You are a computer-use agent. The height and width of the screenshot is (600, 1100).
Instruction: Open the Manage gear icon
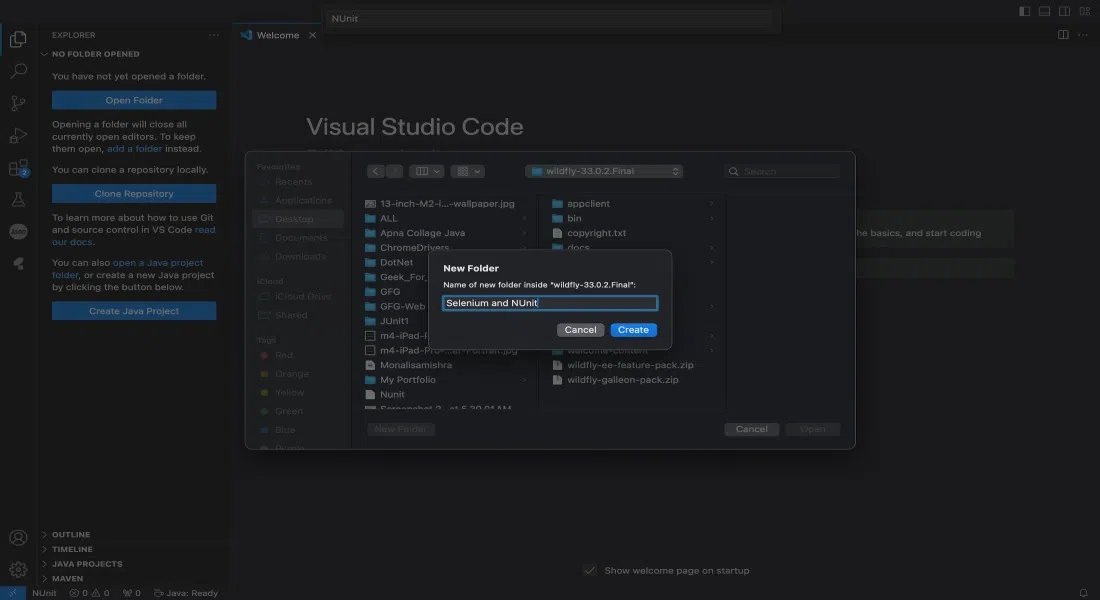tap(18, 569)
